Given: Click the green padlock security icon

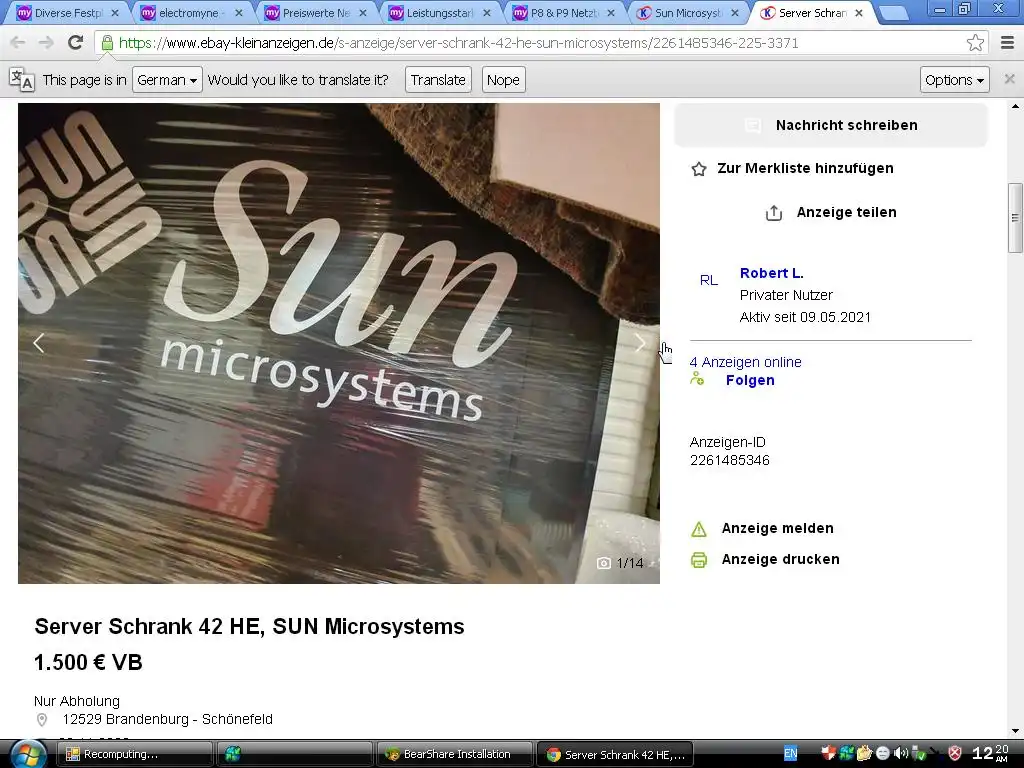Looking at the screenshot, I should point(107,43).
